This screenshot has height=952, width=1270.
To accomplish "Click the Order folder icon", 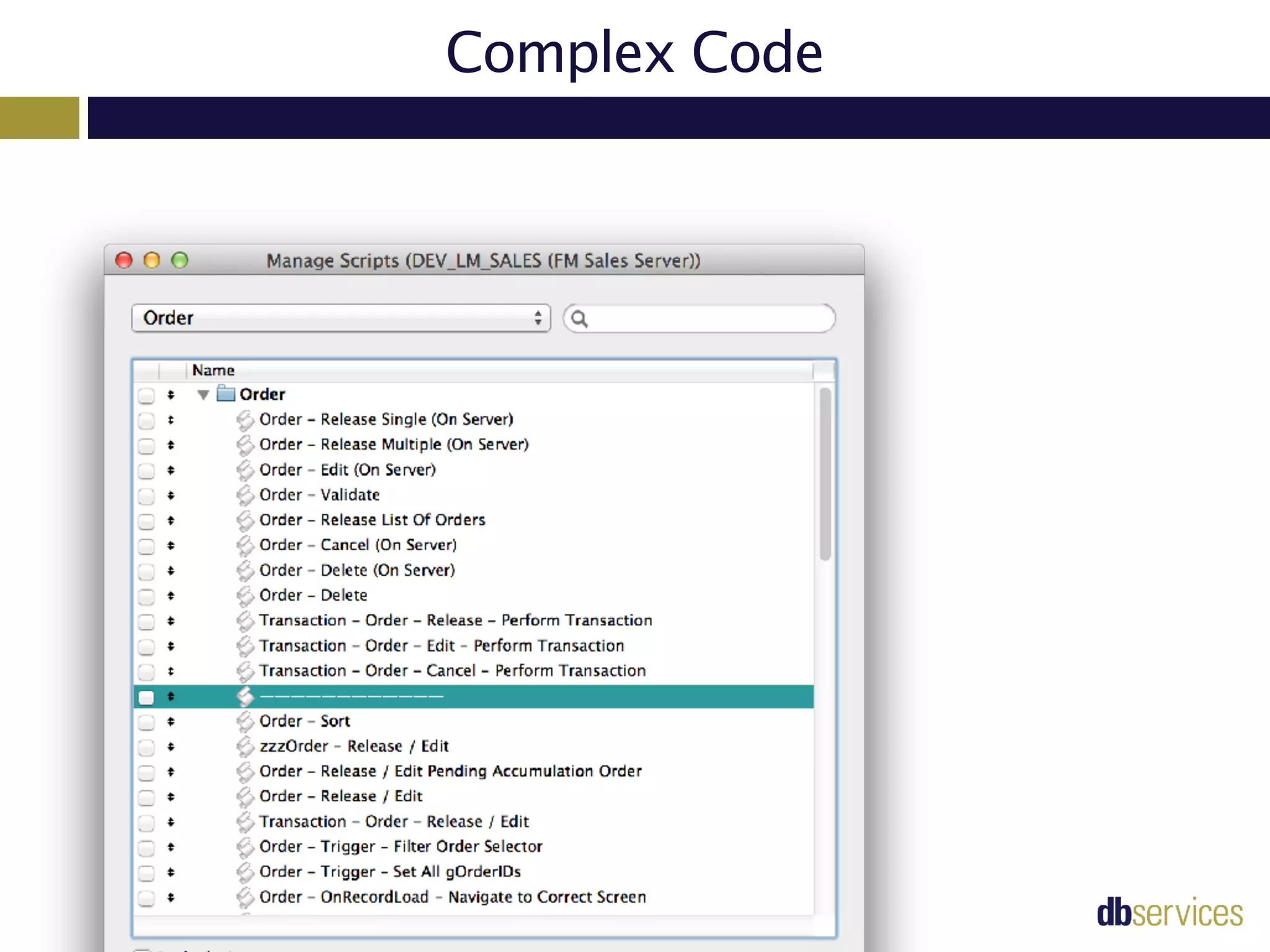I will pyautogui.click(x=226, y=394).
